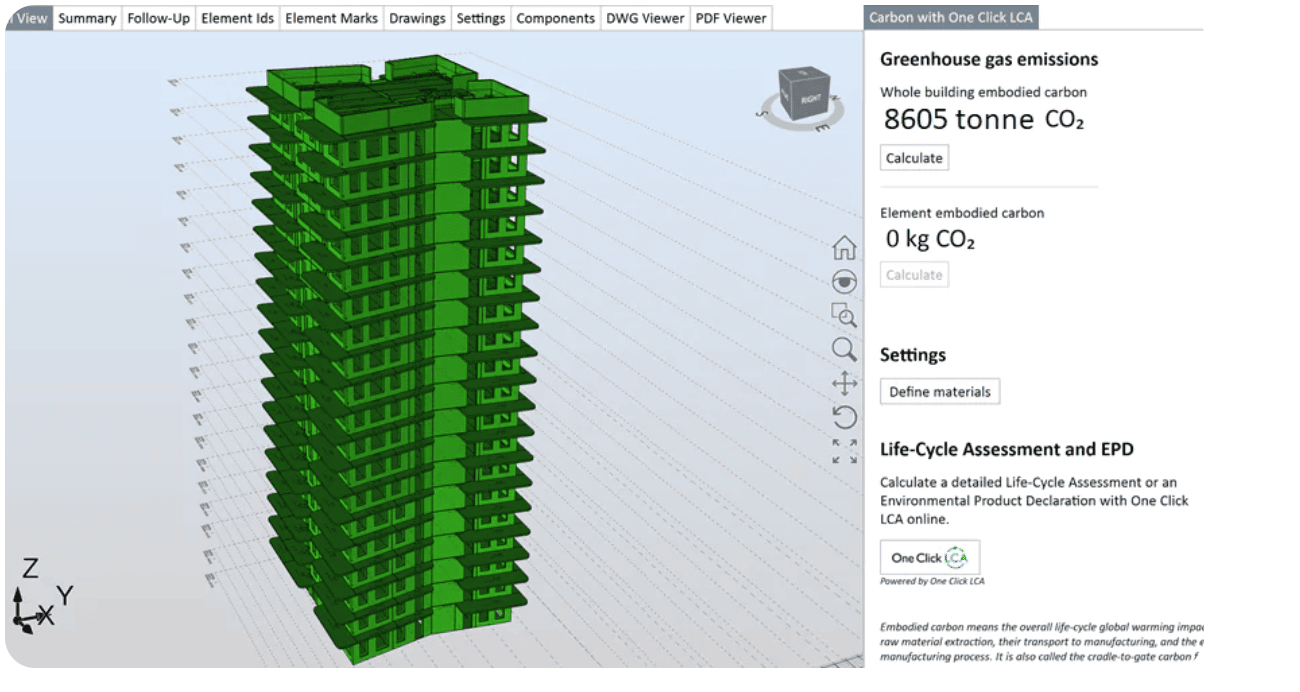
Task: Open the Drawings tab
Action: 417,18
